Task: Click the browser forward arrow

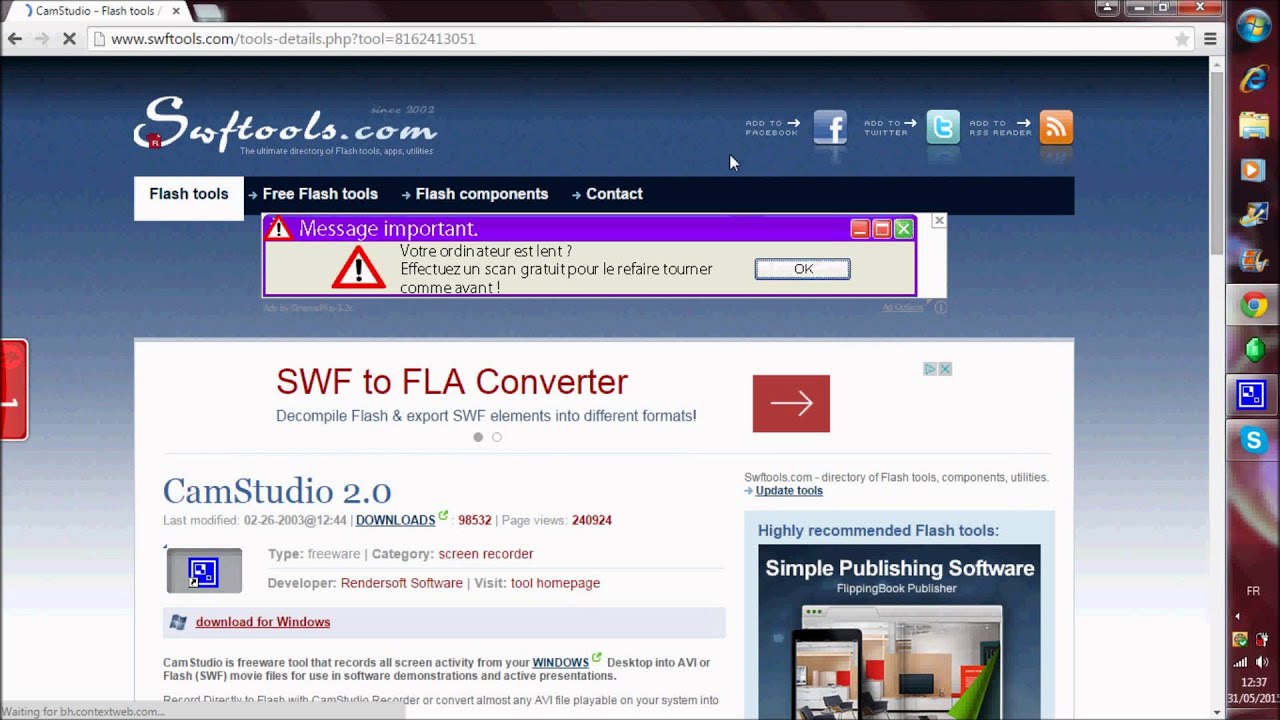Action: pos(42,39)
